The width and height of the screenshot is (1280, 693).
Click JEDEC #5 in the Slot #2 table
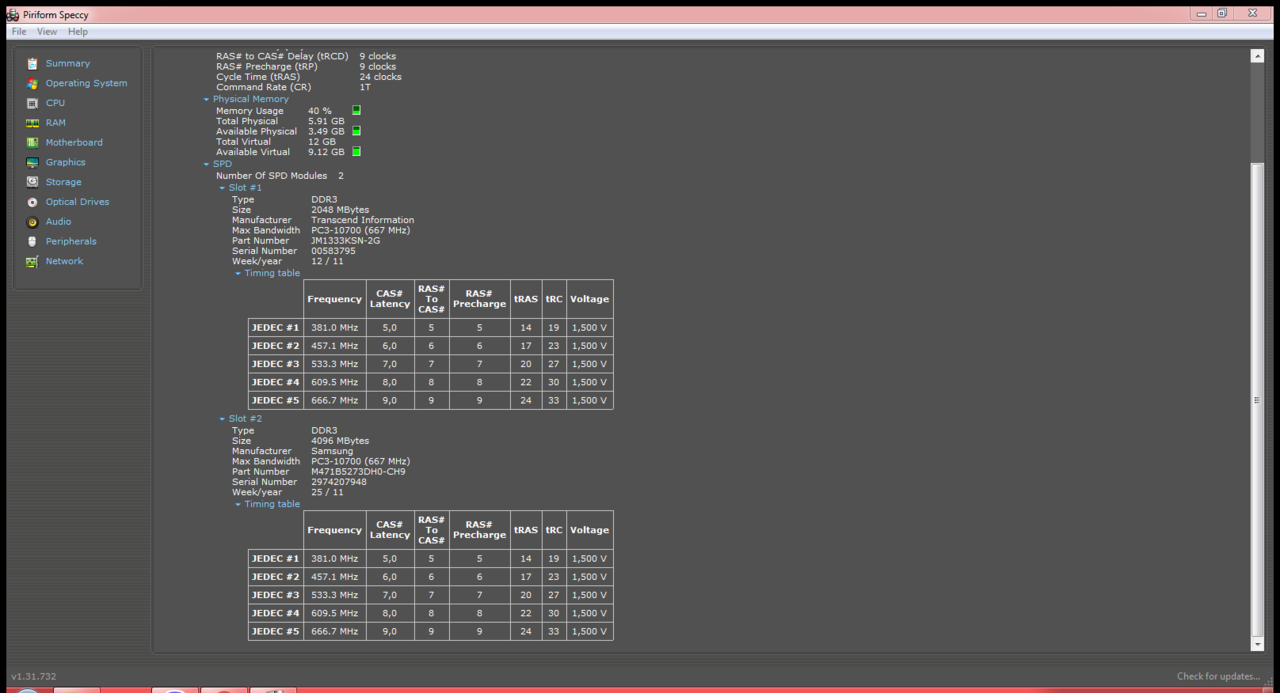click(275, 631)
